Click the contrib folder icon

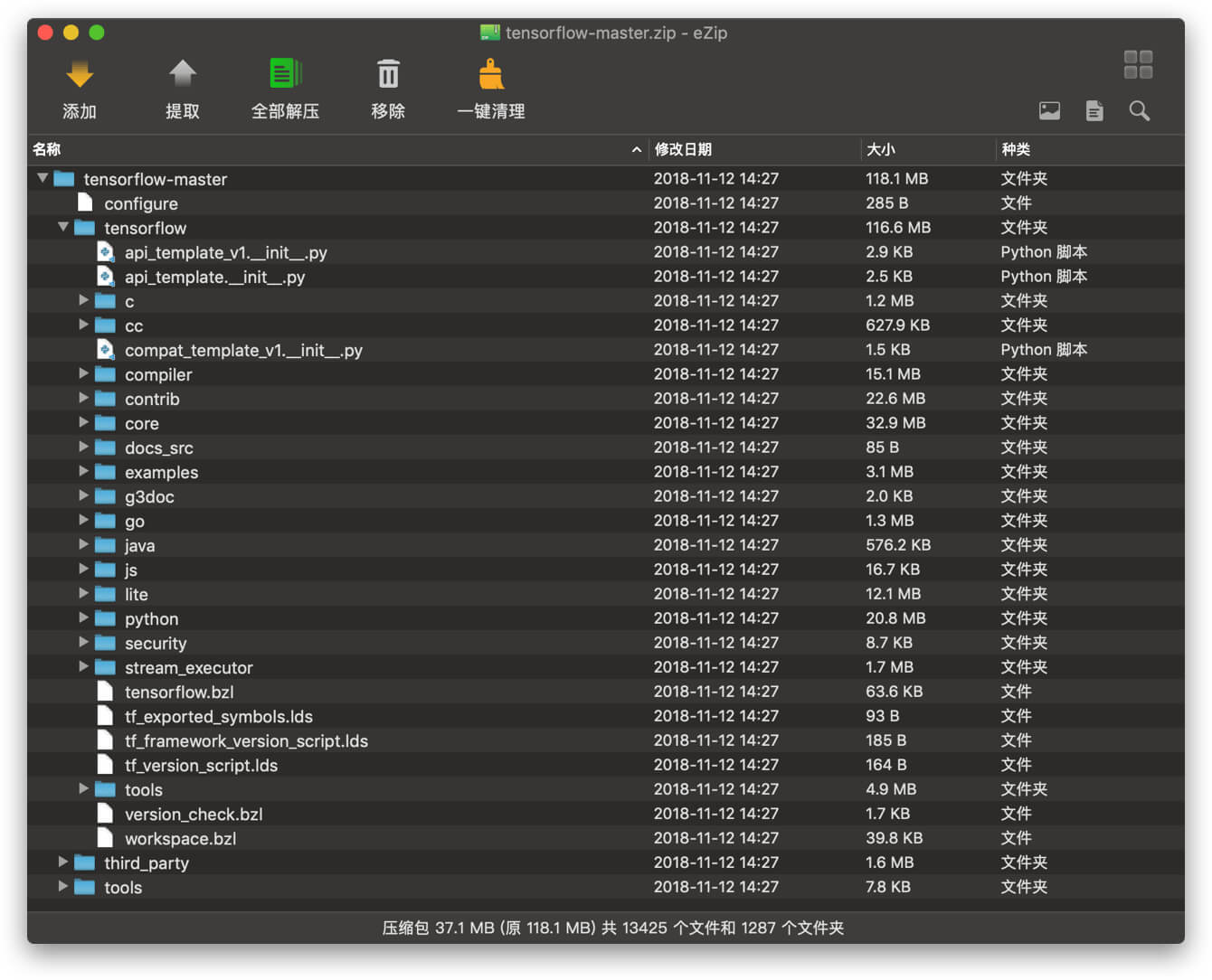coord(106,398)
